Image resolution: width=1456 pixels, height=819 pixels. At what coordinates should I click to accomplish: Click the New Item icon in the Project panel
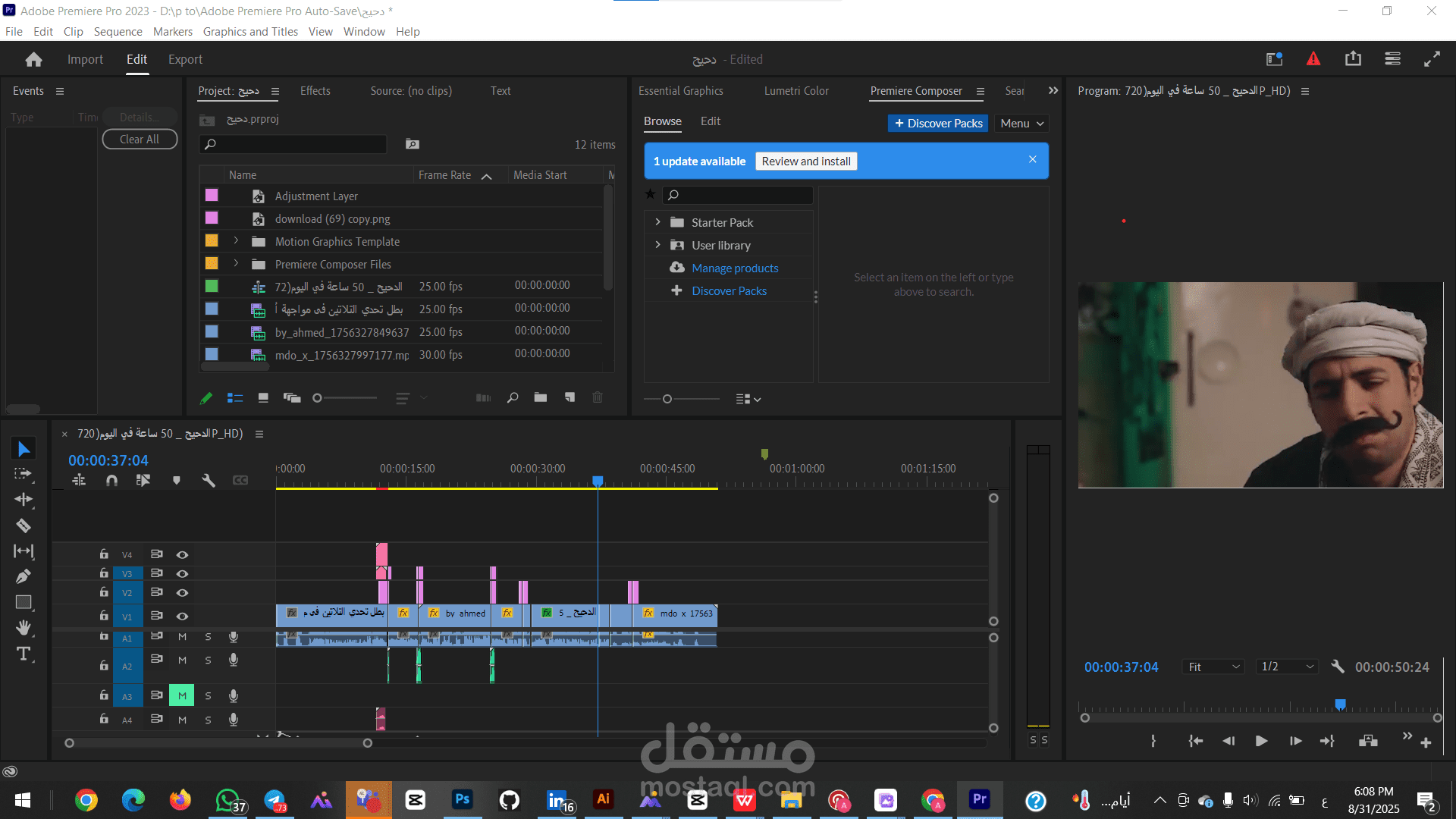(570, 397)
